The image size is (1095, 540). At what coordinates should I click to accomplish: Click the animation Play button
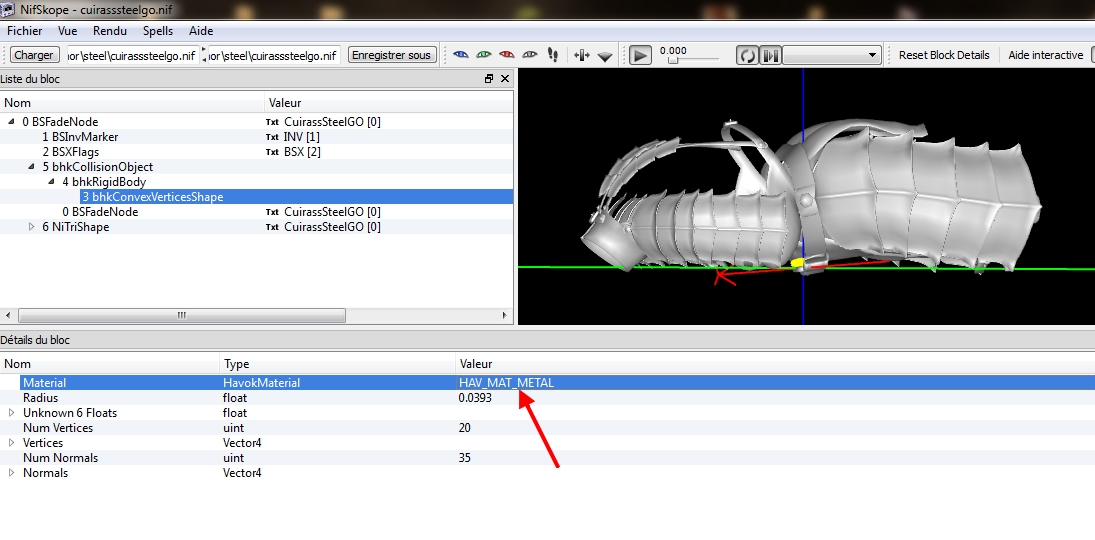pos(640,55)
